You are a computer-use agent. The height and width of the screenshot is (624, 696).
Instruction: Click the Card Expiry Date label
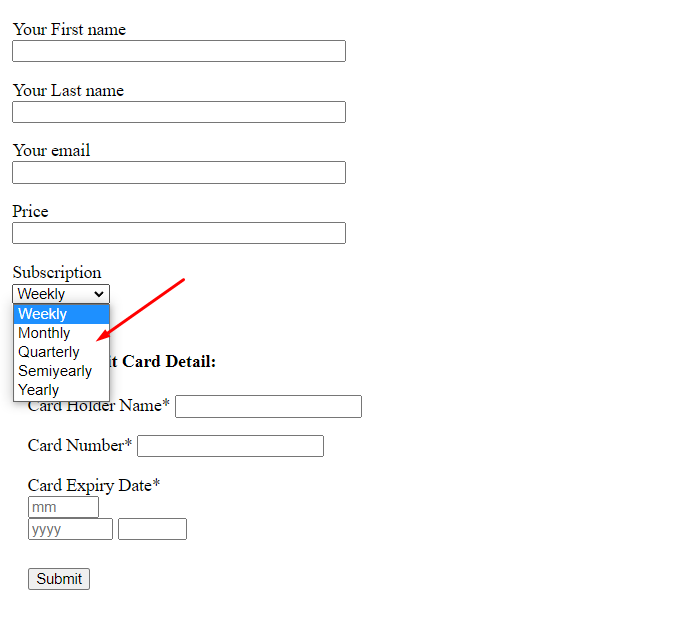(90, 486)
